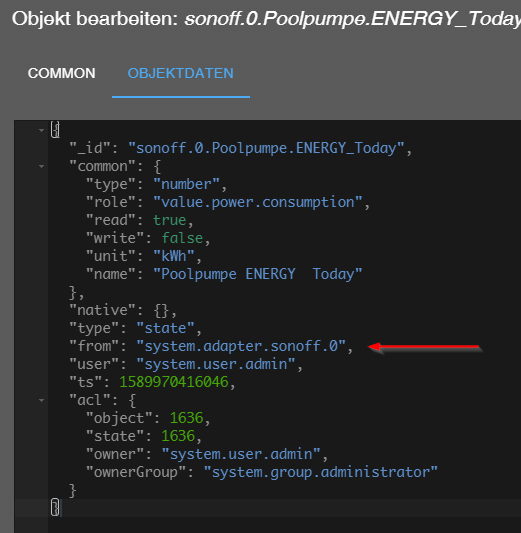
Task: Place cursor in the "unit" kWh value
Action: coord(174,256)
